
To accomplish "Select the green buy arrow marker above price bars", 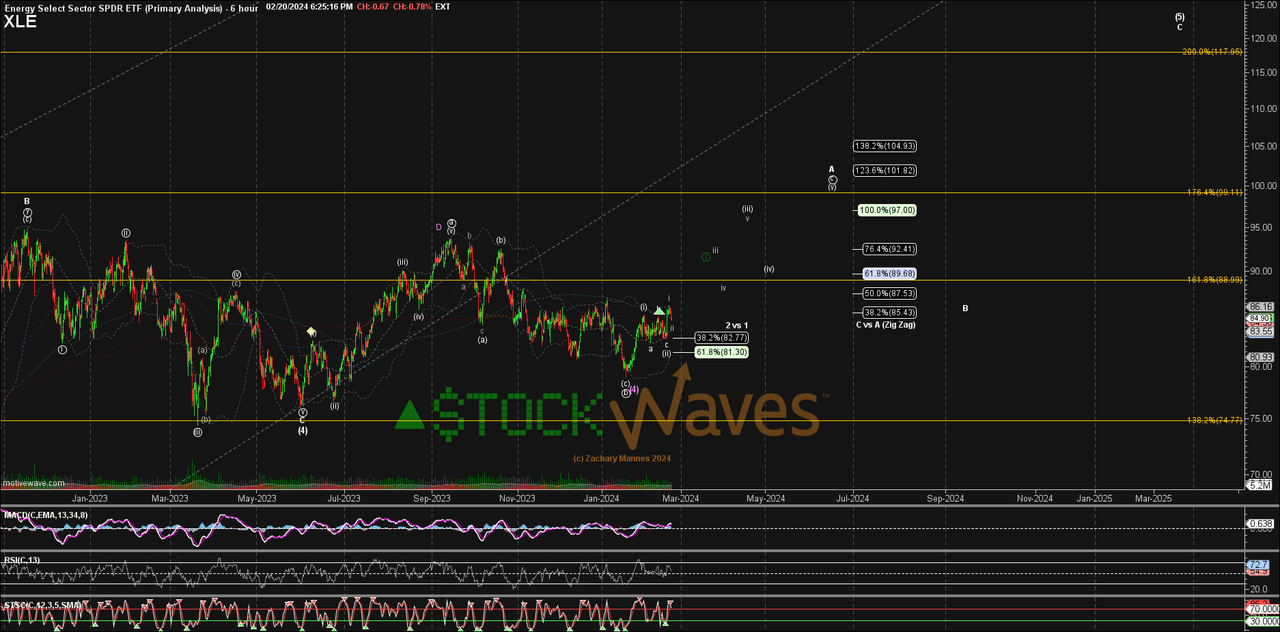I will click(x=660, y=312).
